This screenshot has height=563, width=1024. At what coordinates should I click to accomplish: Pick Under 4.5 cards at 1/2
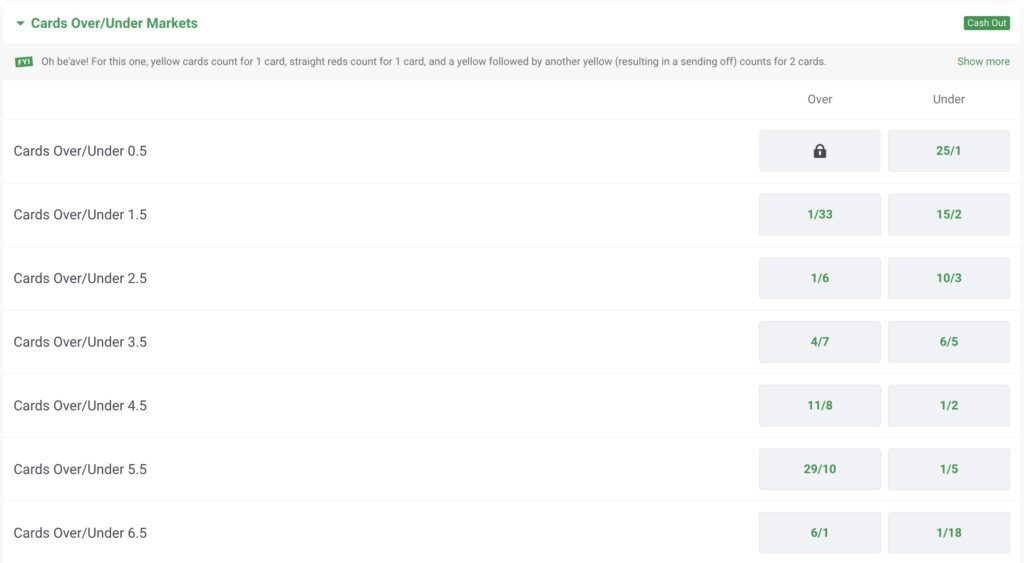pyautogui.click(x=948, y=406)
